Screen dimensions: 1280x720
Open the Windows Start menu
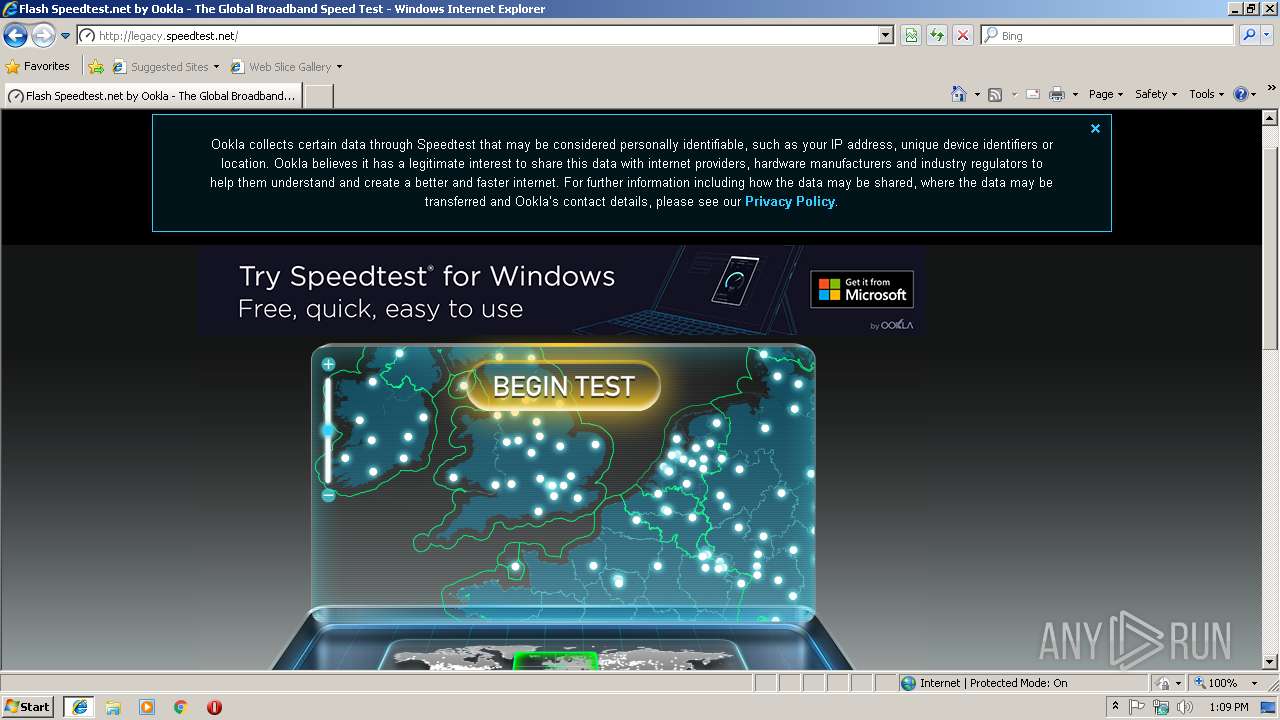click(x=28, y=707)
